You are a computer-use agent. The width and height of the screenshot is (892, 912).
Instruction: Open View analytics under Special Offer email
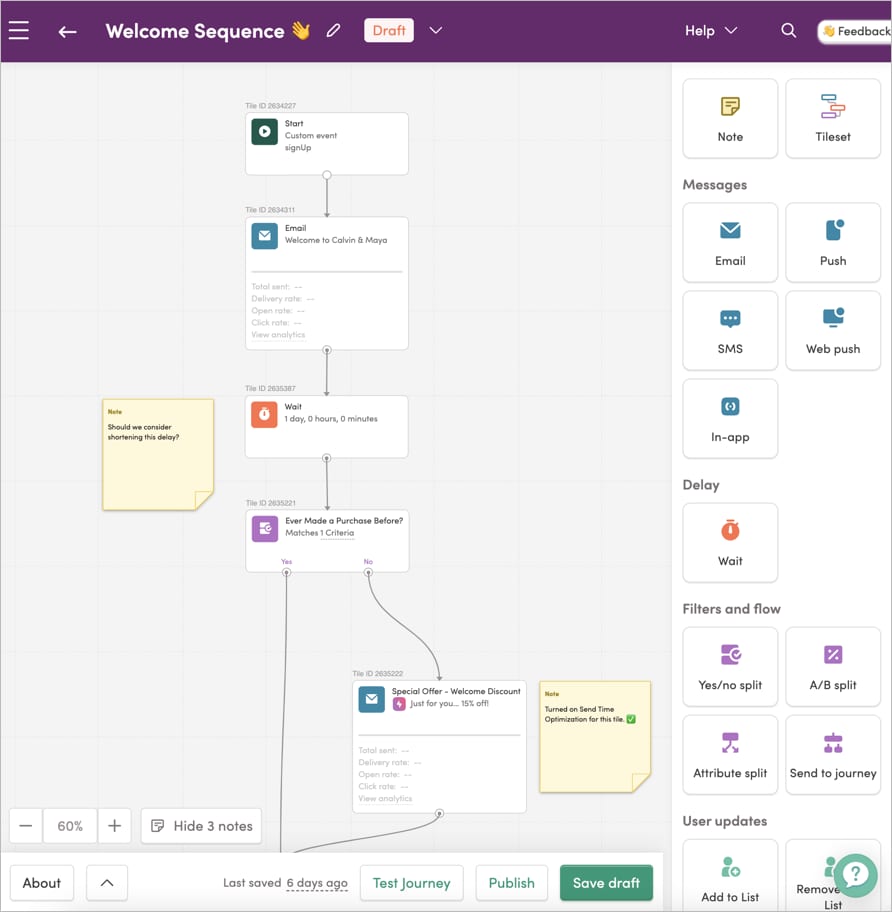pos(385,799)
